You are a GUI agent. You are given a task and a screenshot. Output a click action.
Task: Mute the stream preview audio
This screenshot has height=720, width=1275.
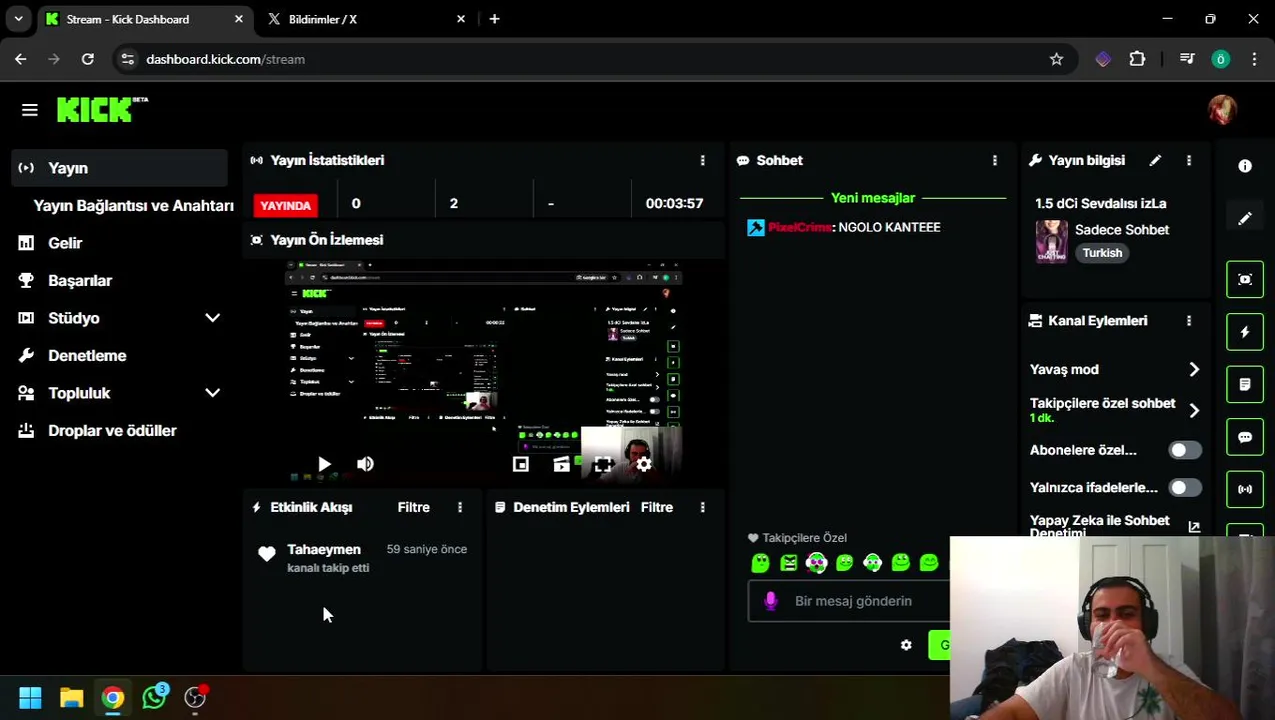coord(365,464)
